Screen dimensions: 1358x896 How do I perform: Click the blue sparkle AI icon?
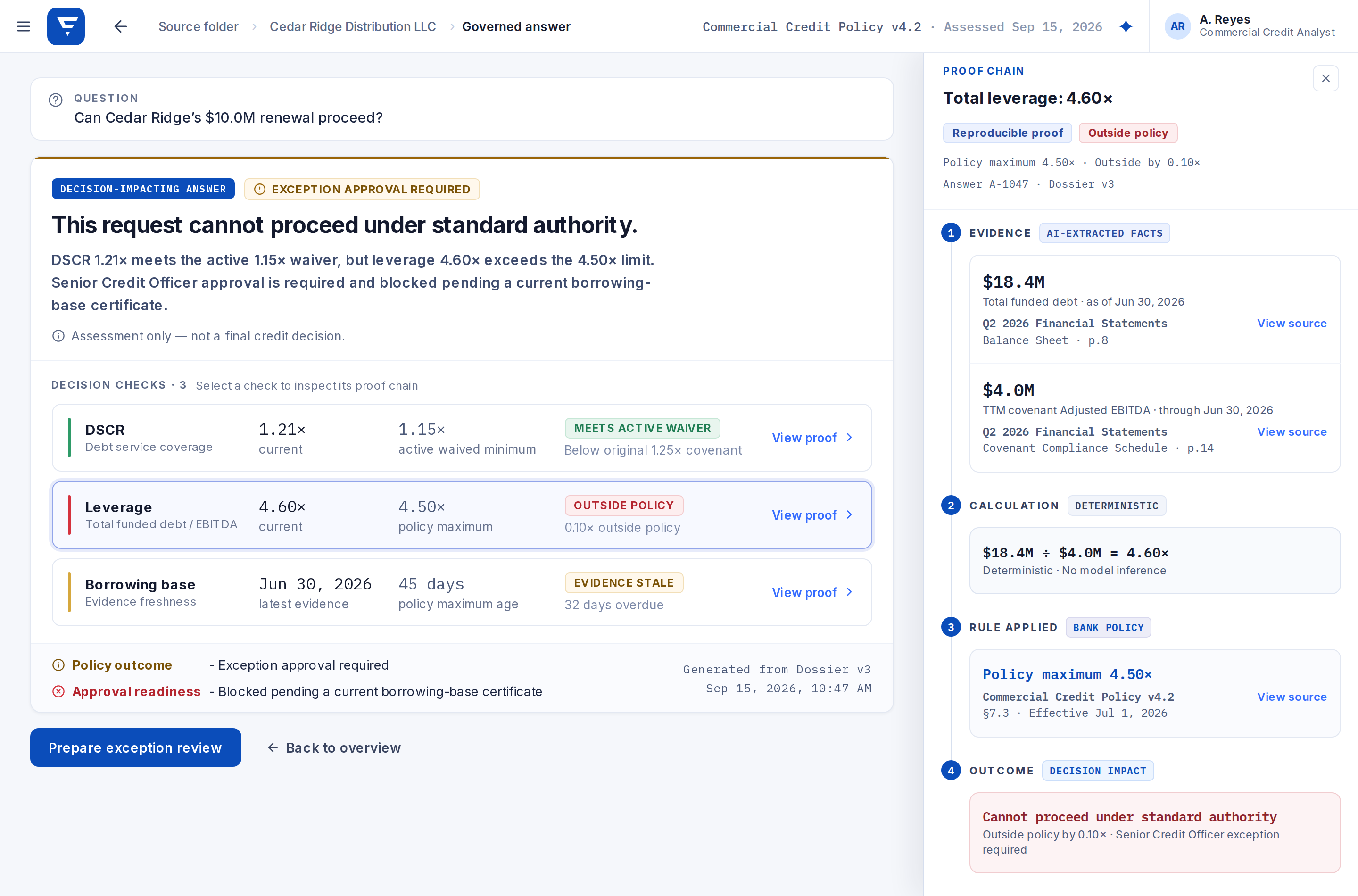tap(1126, 26)
